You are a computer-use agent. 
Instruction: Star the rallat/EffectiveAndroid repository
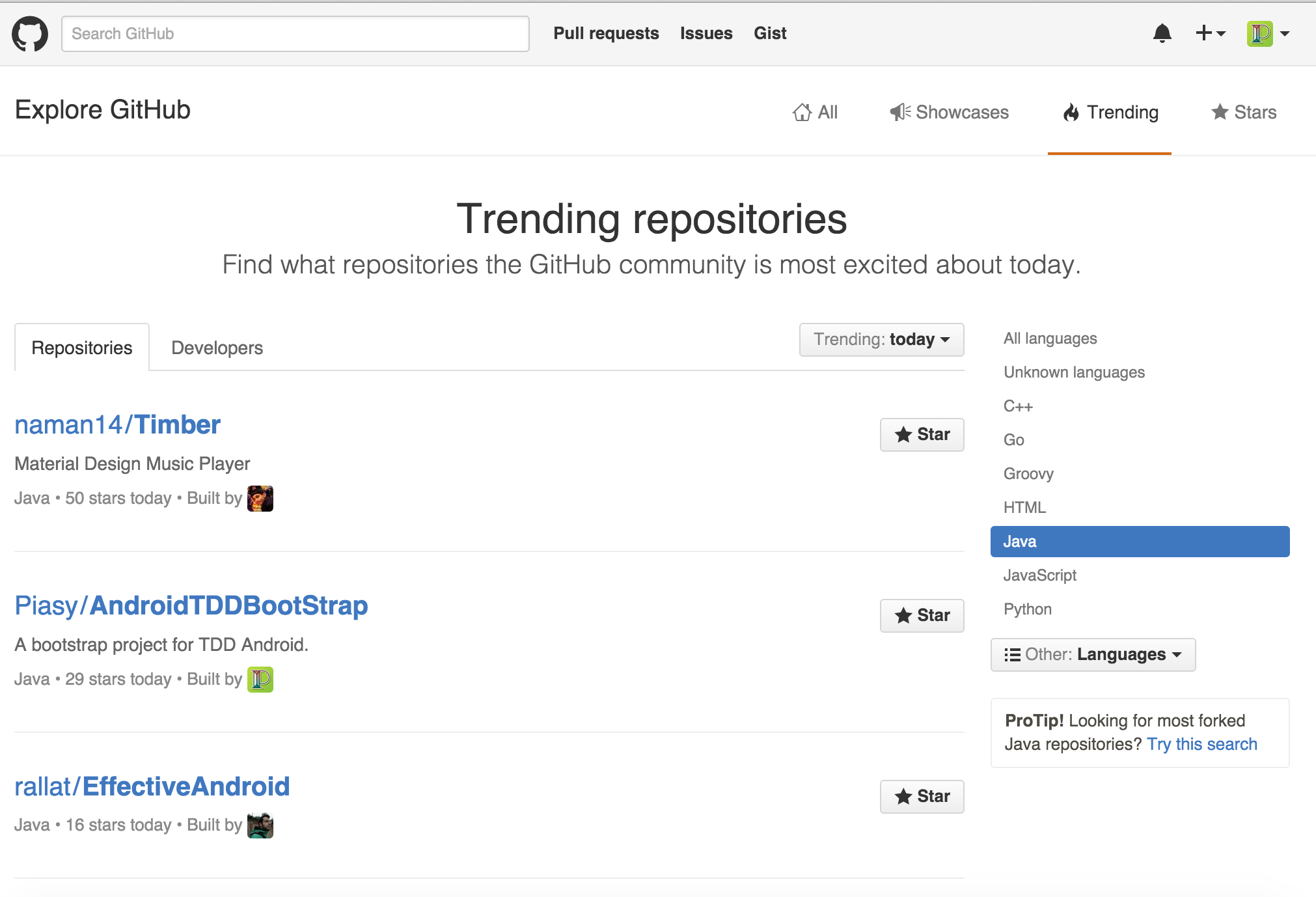tap(922, 797)
